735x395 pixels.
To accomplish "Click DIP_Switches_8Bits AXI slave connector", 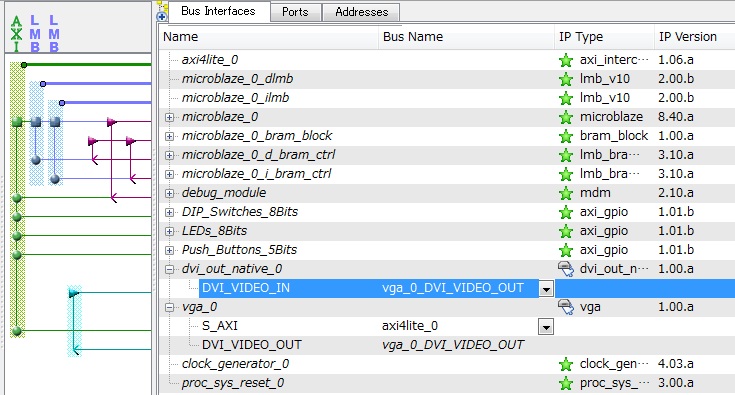I will (17, 216).
